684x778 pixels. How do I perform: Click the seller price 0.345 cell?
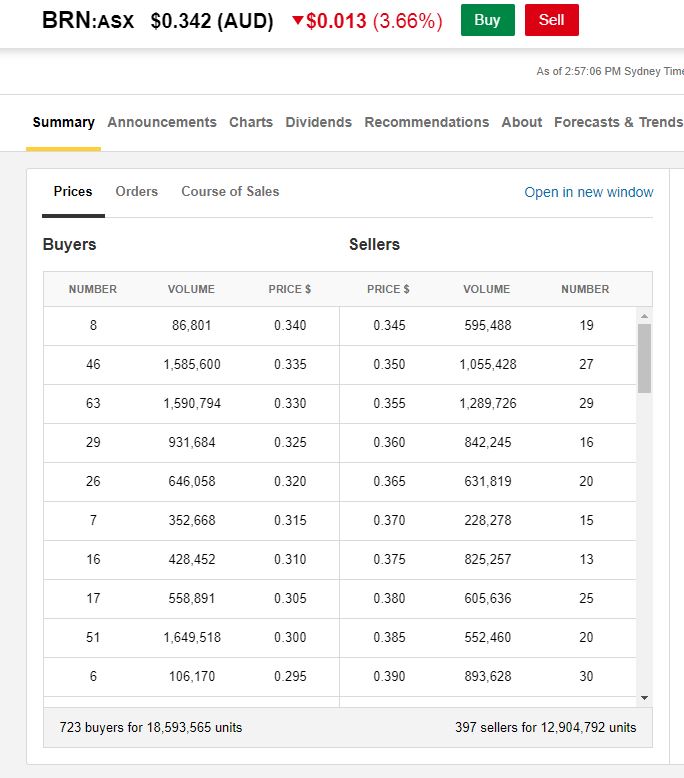[389, 325]
